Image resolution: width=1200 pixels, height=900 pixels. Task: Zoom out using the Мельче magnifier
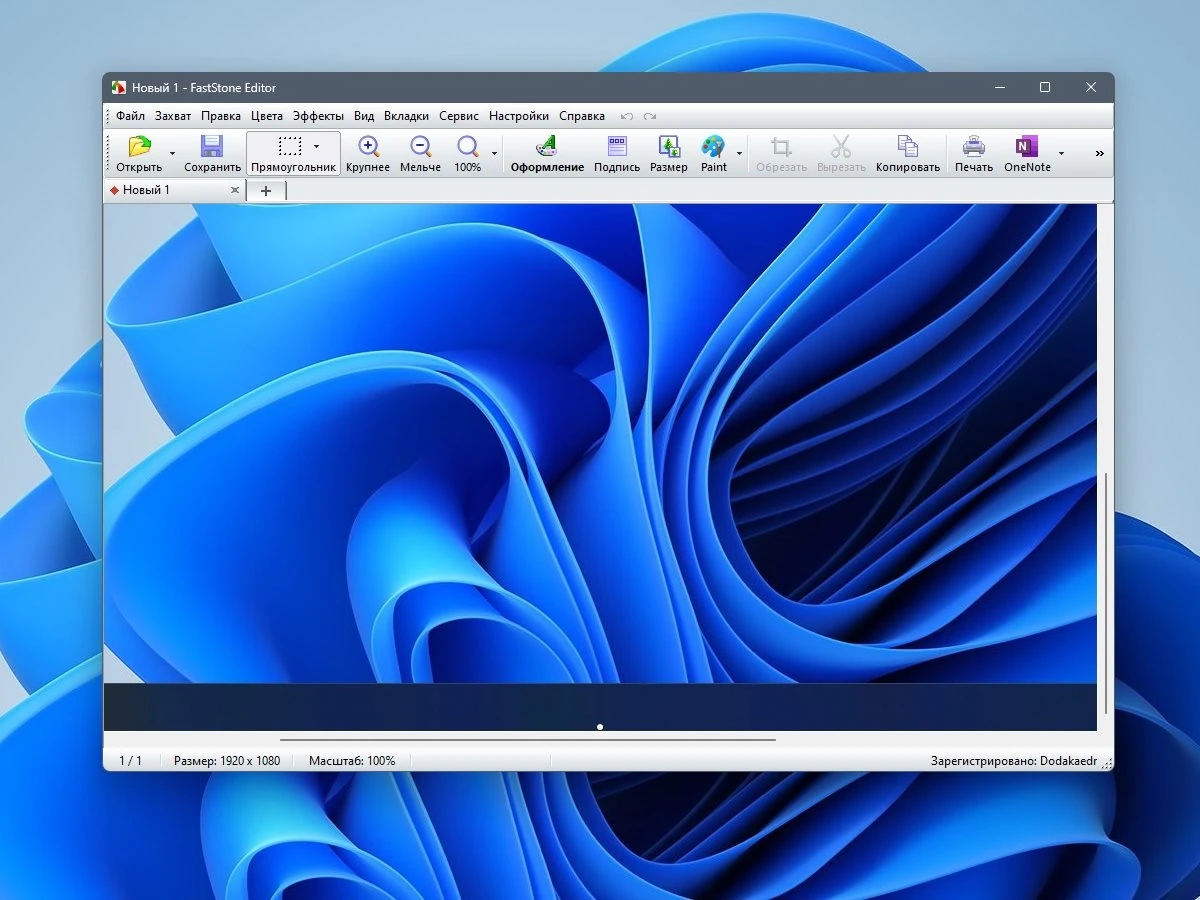coord(420,153)
